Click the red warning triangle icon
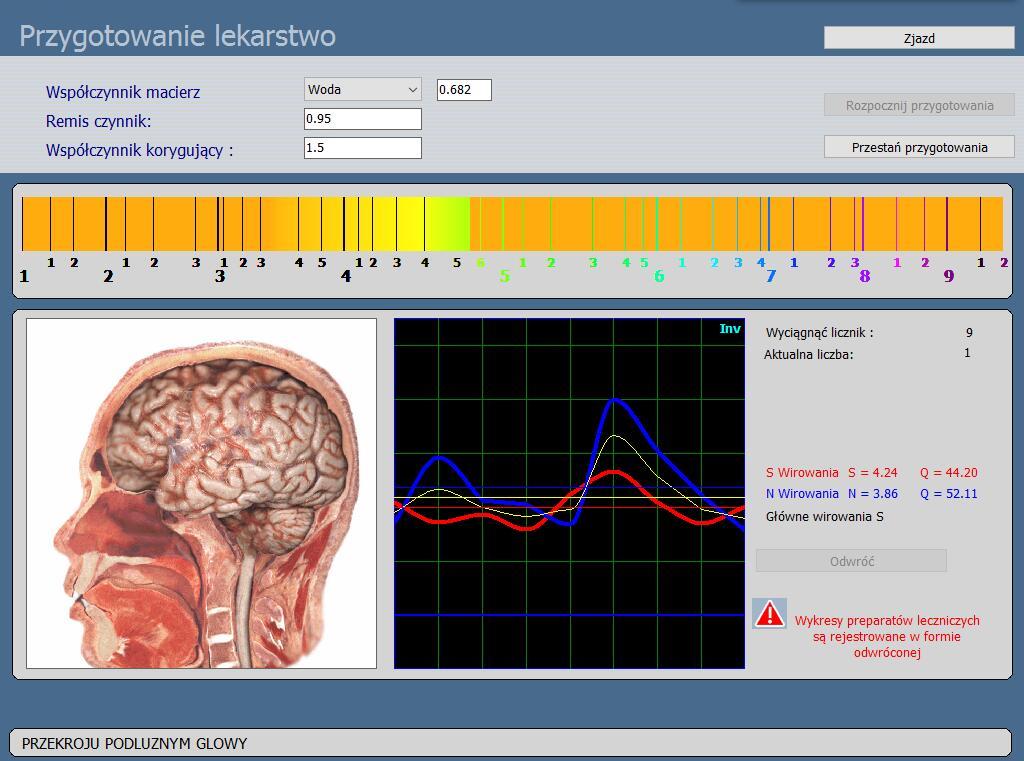The width and height of the screenshot is (1024, 761). pyautogui.click(x=769, y=614)
